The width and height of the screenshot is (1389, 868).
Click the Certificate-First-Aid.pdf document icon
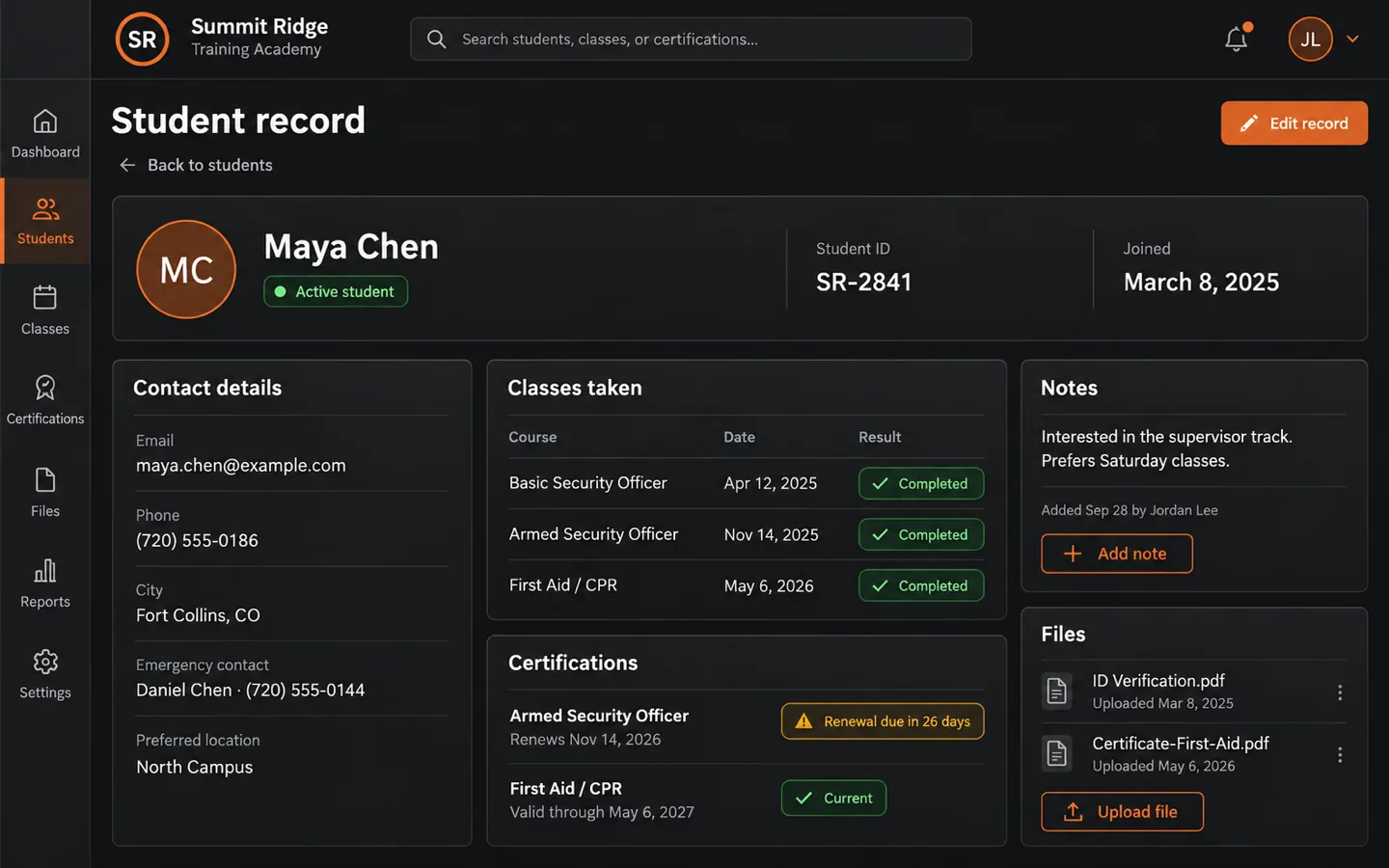(1057, 754)
